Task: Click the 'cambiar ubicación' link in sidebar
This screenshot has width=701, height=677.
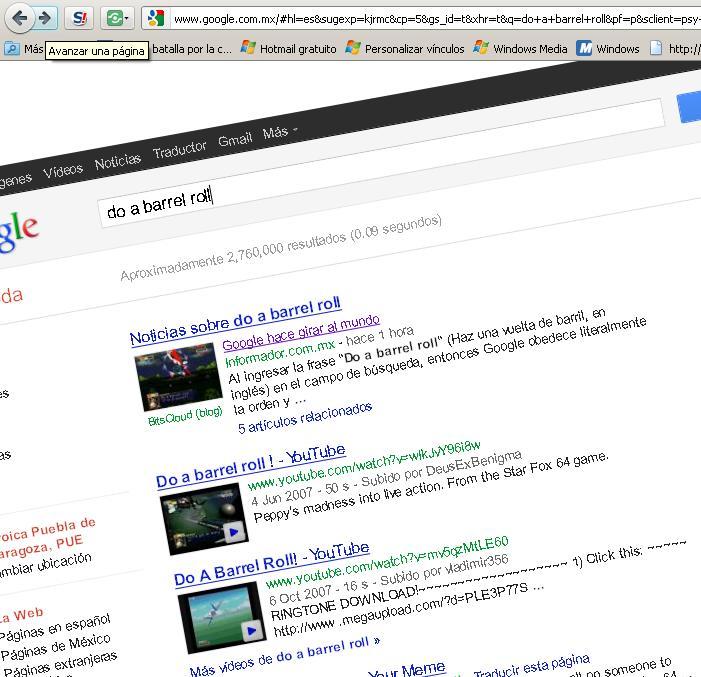Action: [45, 567]
